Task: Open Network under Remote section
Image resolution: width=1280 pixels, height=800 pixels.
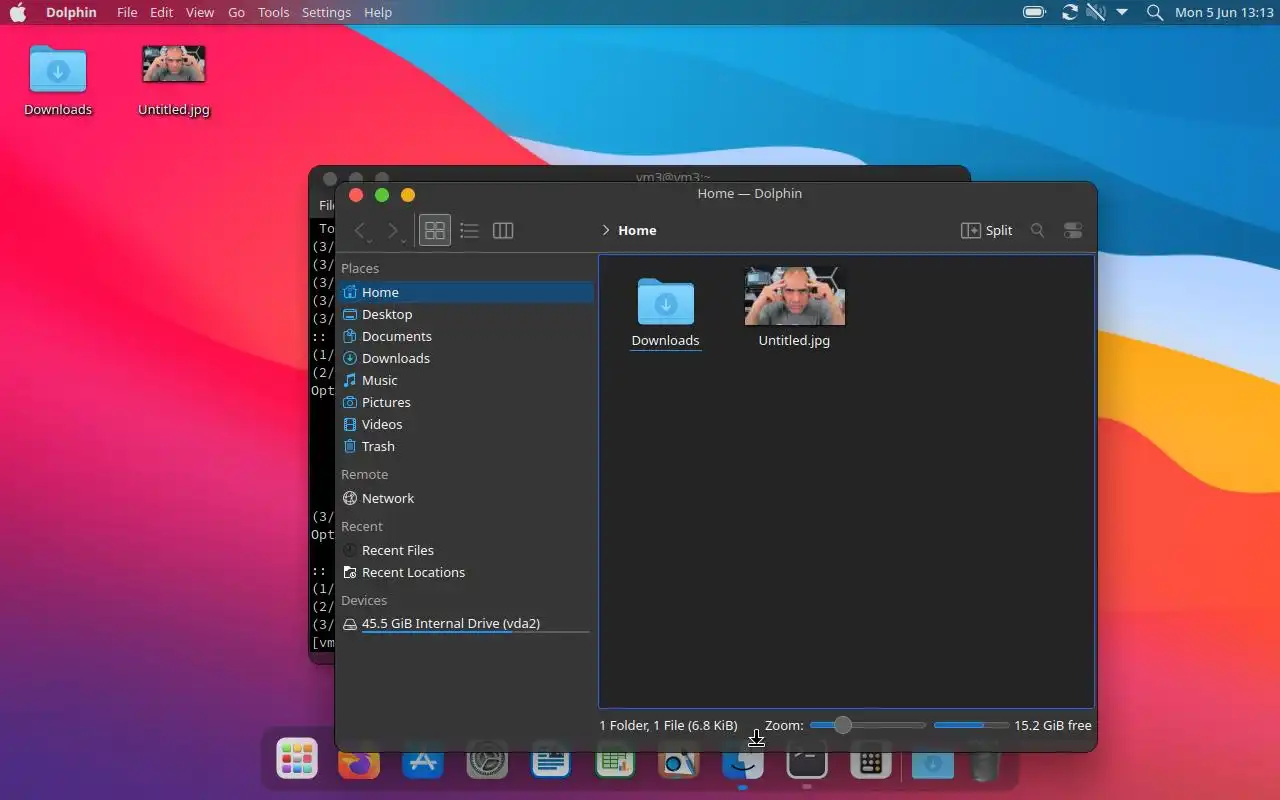Action: click(x=466, y=498)
